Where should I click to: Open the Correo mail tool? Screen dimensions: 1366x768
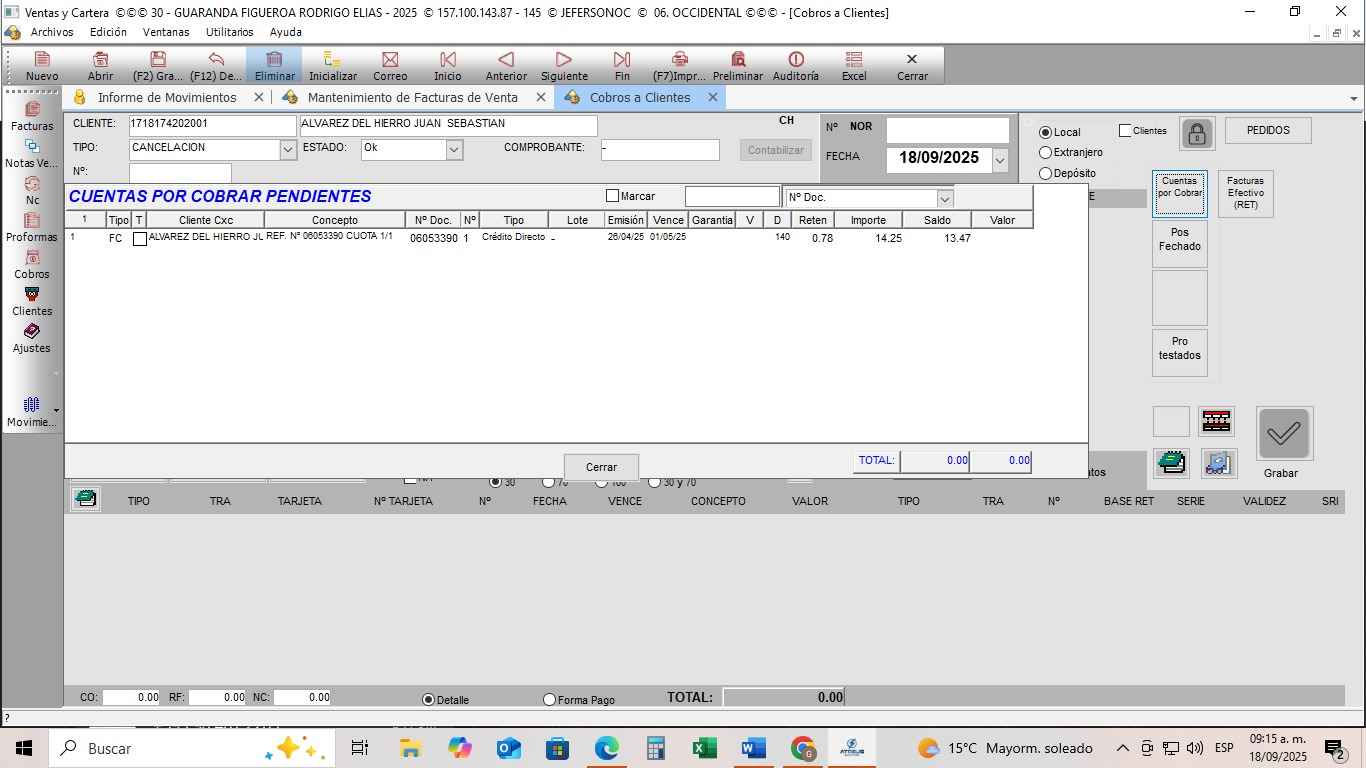click(390, 61)
